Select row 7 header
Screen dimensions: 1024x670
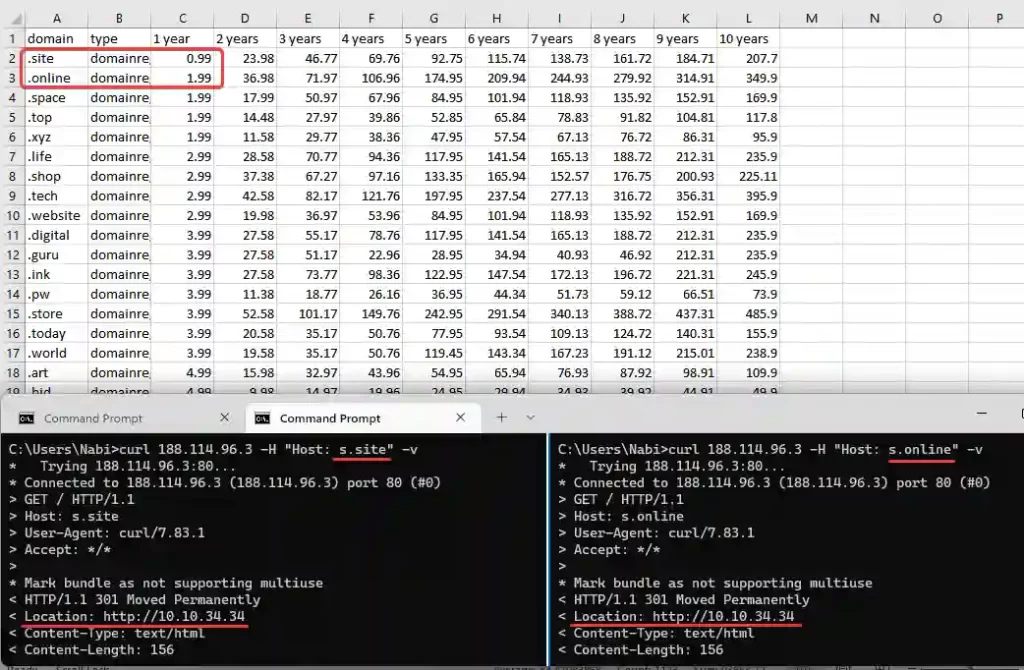click(x=12, y=156)
